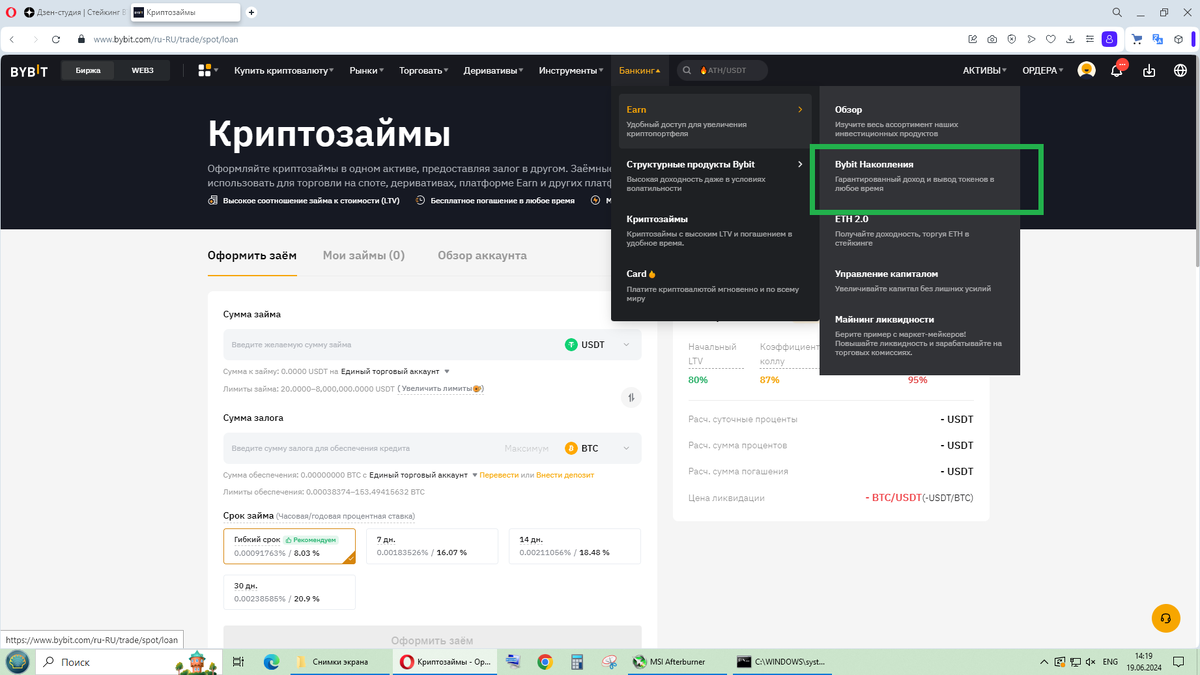Click the padlock site info icon

click(x=82, y=39)
